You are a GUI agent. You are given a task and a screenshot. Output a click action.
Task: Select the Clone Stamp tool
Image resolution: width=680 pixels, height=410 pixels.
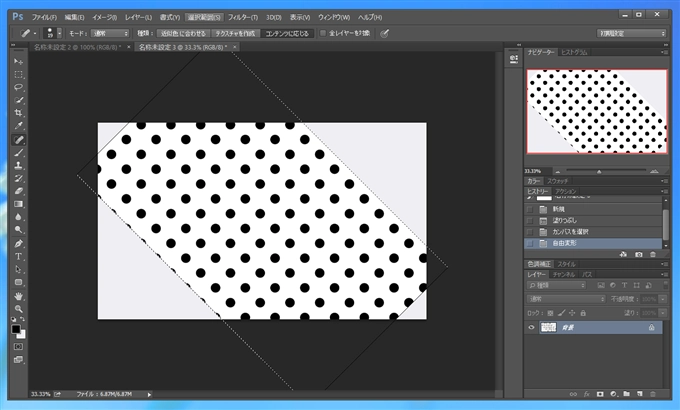18,165
